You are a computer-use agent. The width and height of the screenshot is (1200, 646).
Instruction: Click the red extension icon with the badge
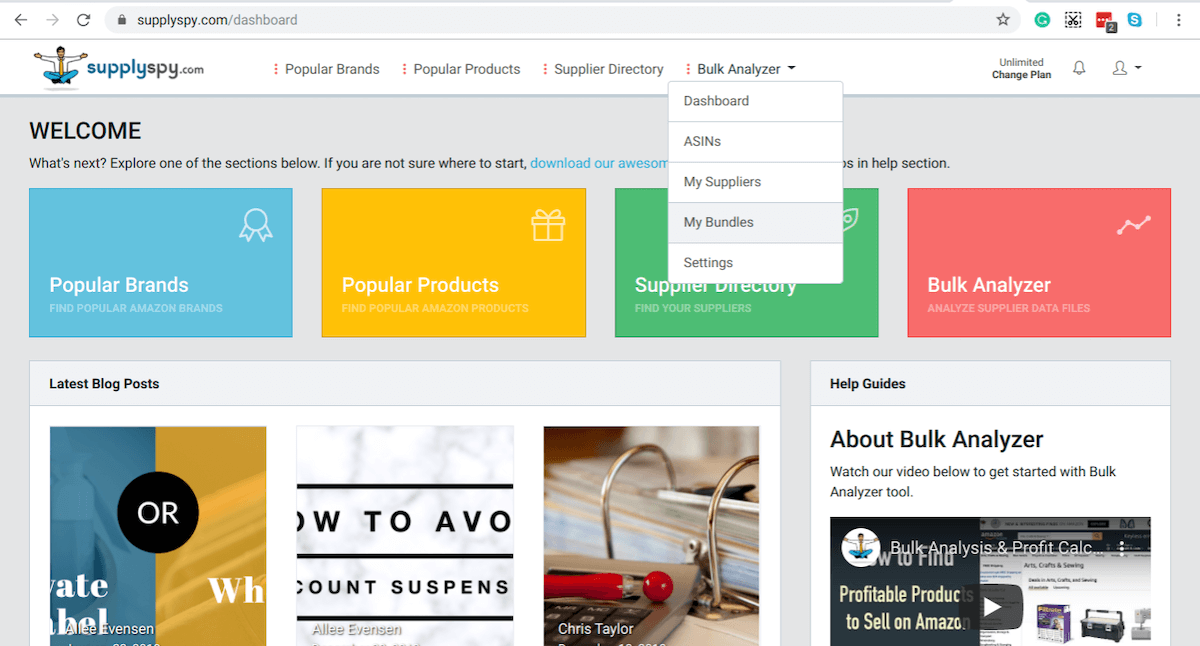point(1105,20)
